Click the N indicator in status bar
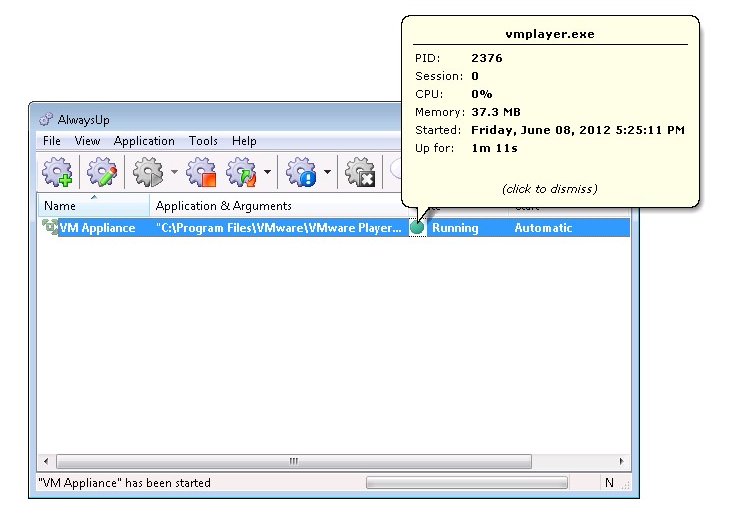The height and width of the screenshot is (522, 734). [x=609, y=483]
